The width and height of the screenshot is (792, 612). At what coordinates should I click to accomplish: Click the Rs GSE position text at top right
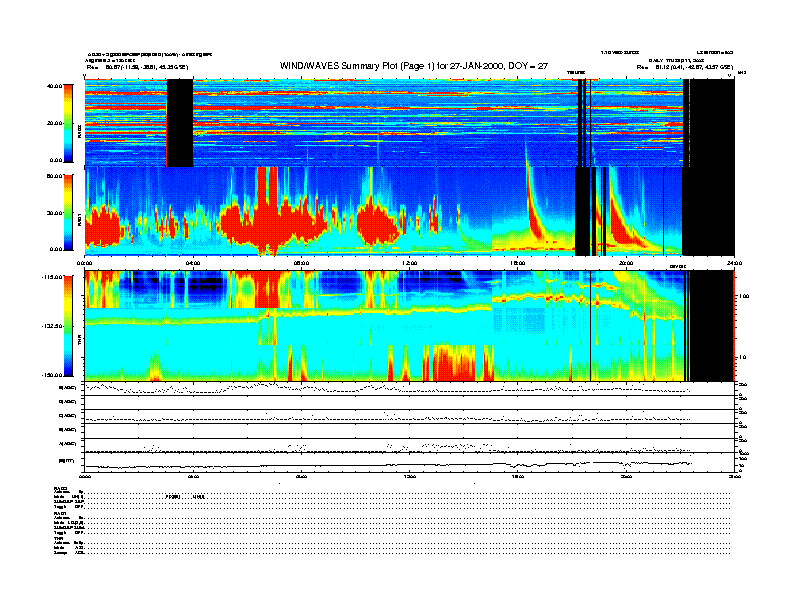pyautogui.click(x=685, y=67)
